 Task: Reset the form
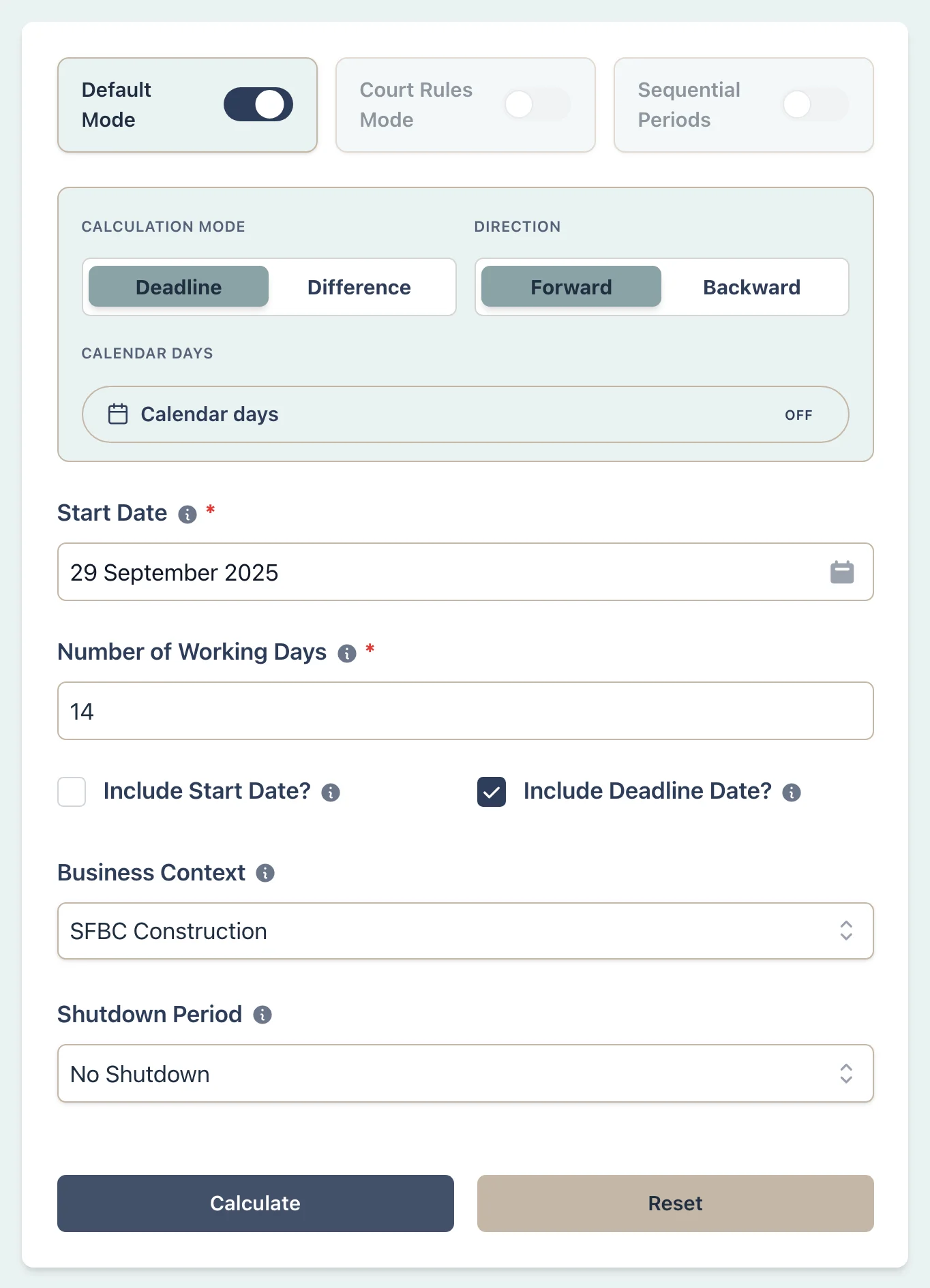tap(674, 1203)
